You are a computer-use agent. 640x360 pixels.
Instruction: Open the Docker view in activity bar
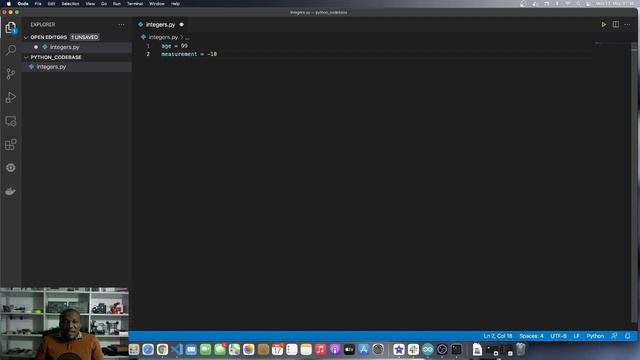11,191
